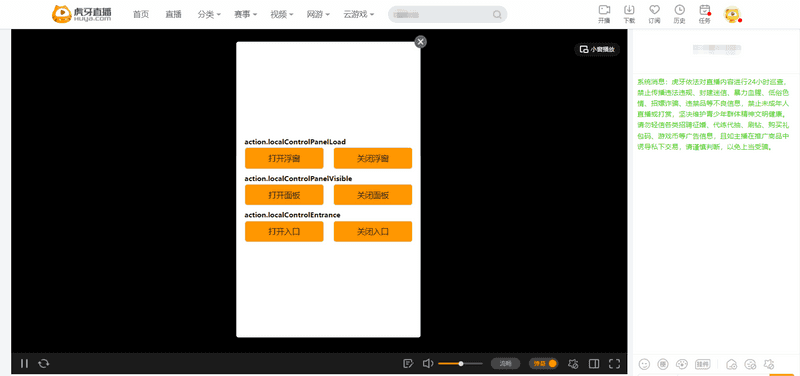Click the 关闭浮窗 button

373,158
